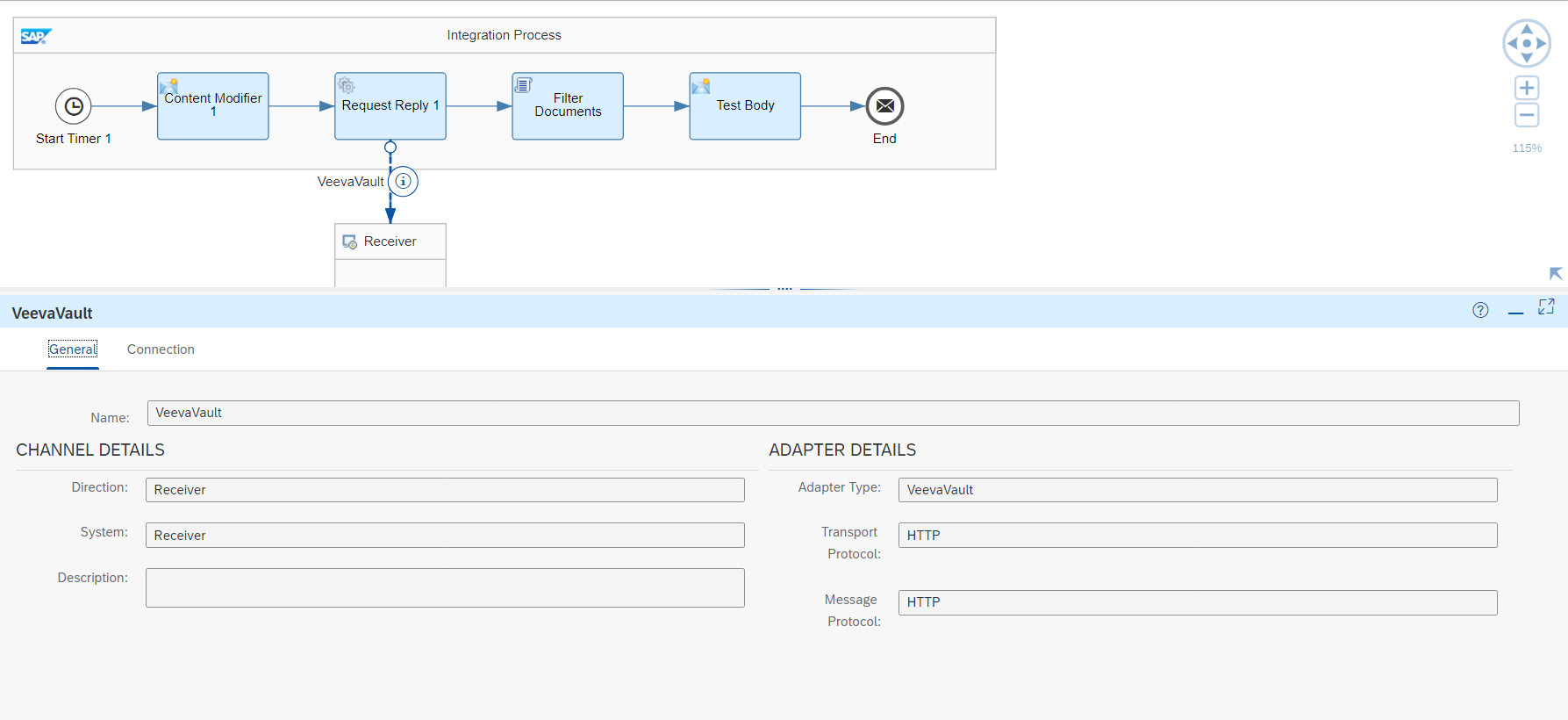Click the Transport Protocol HTTP field
Image resolution: width=1568 pixels, height=720 pixels.
(x=1198, y=536)
